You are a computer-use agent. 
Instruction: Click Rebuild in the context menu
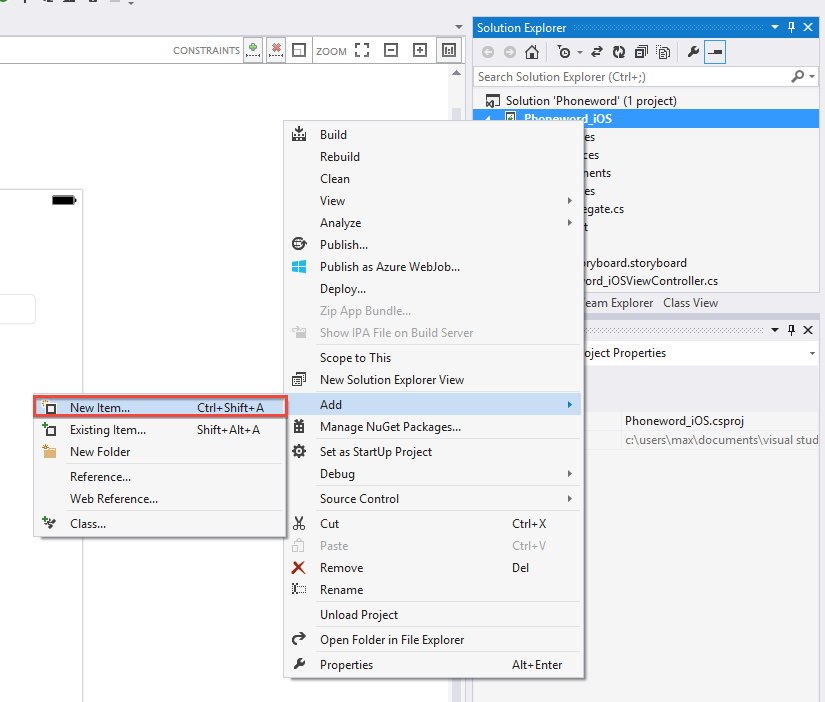pyautogui.click(x=340, y=157)
